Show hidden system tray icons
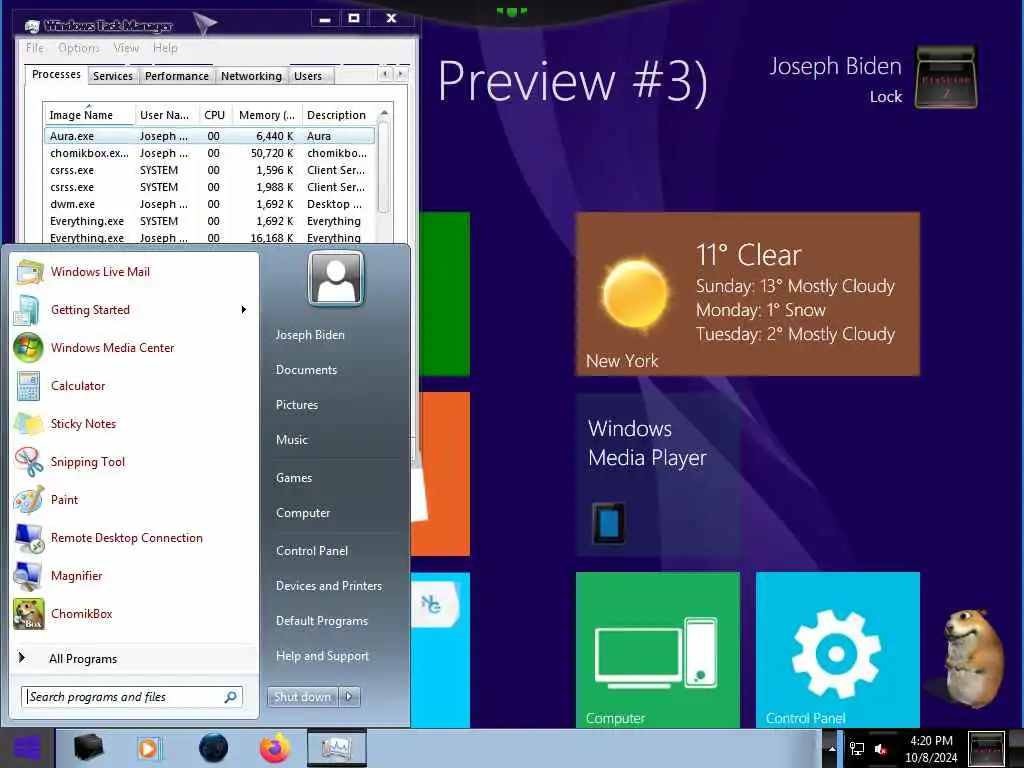This screenshot has height=768, width=1024. [832, 749]
